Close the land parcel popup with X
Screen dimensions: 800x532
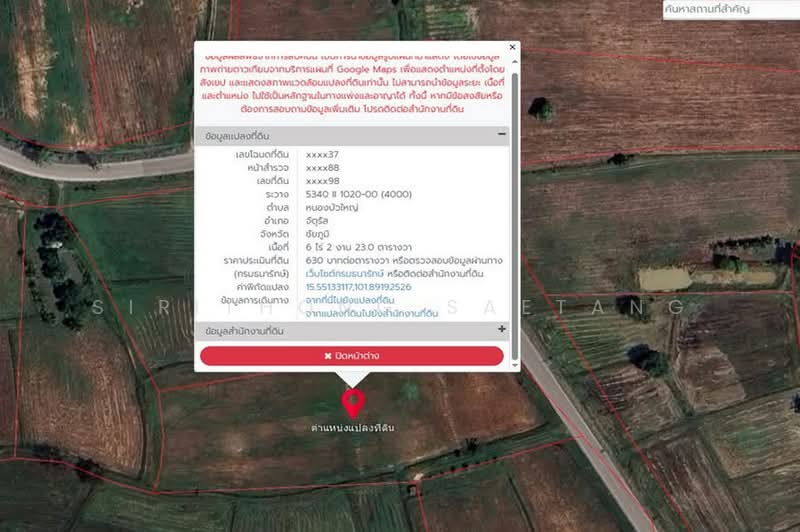click(512, 47)
